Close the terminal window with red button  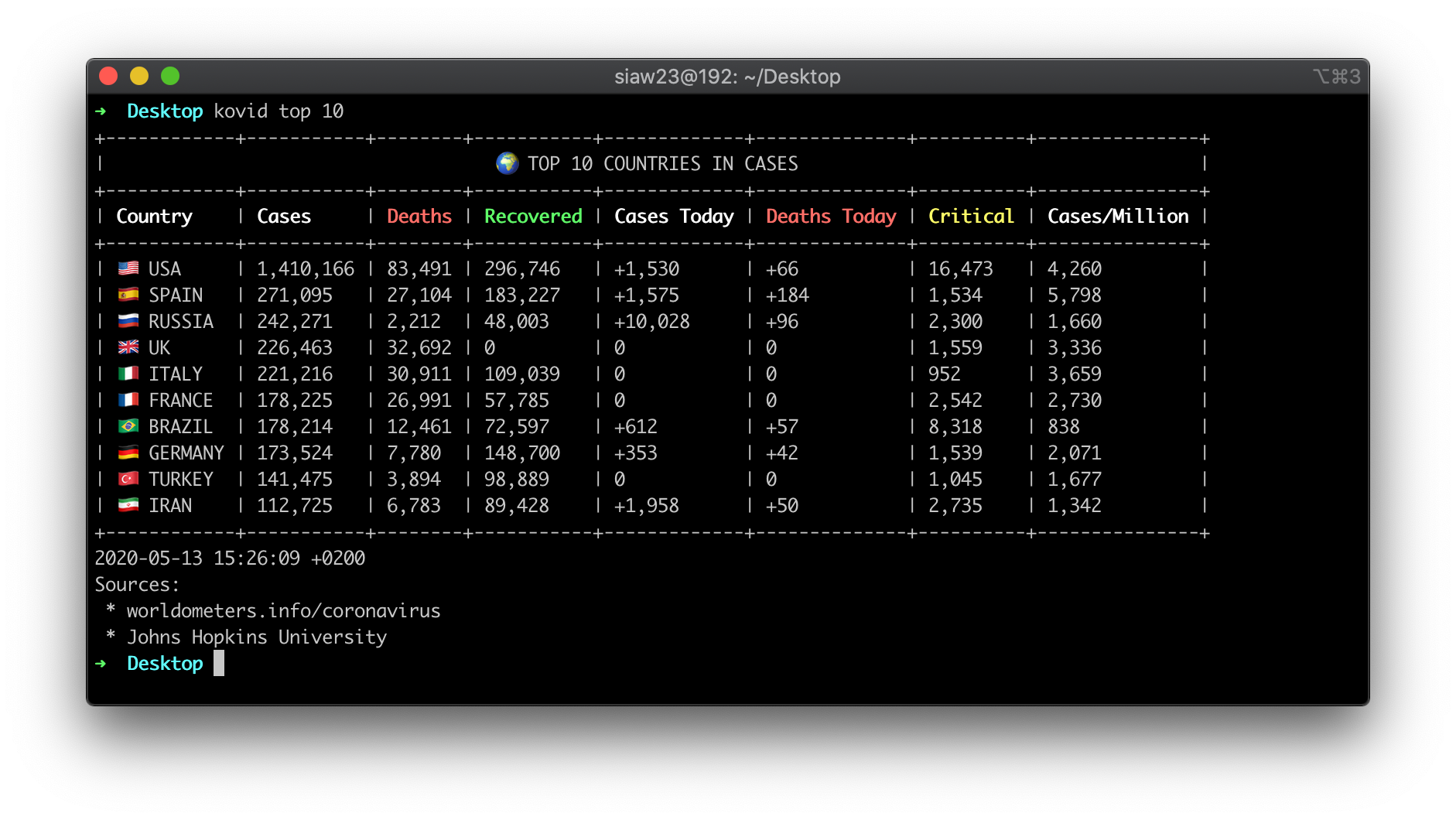tap(108, 76)
